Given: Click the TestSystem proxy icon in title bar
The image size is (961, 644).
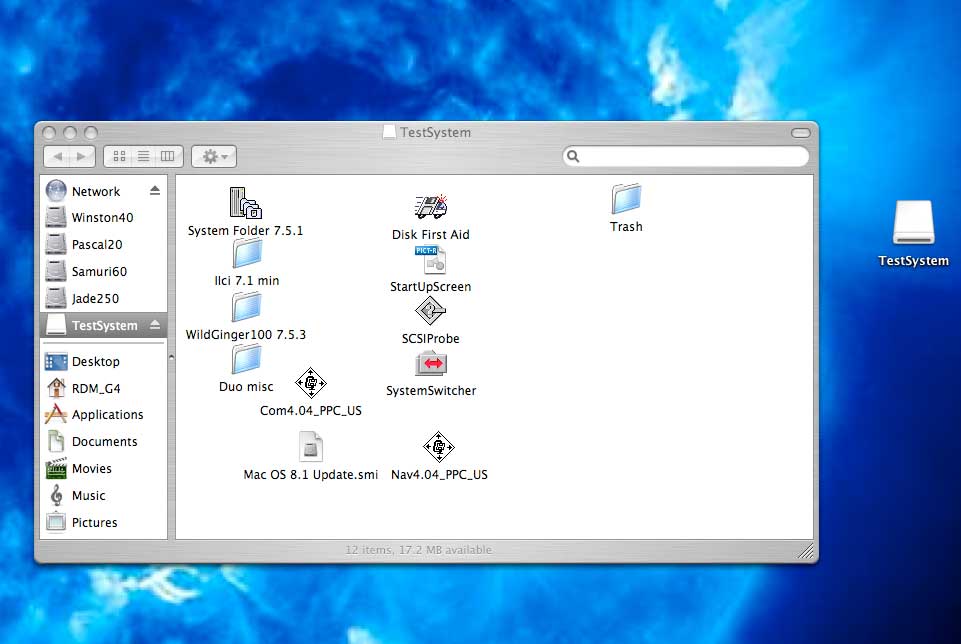Looking at the screenshot, I should tap(389, 132).
